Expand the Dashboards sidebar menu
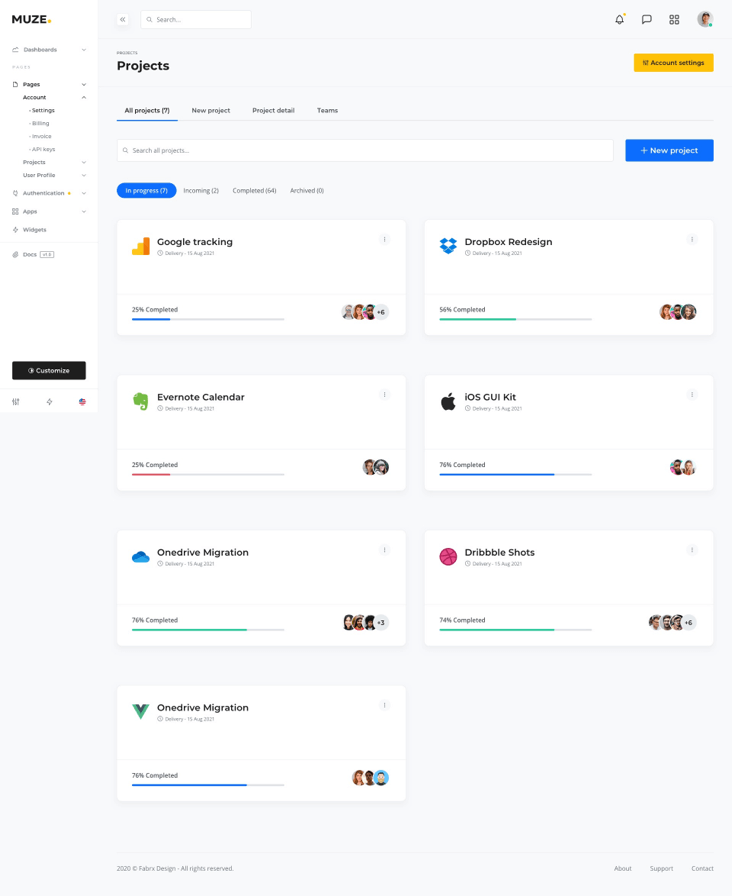 click(x=49, y=50)
